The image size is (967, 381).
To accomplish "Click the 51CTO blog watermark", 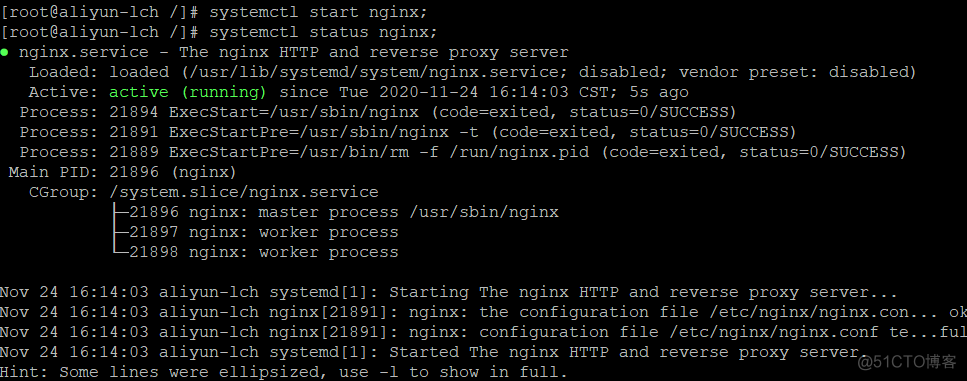I will click(908, 362).
